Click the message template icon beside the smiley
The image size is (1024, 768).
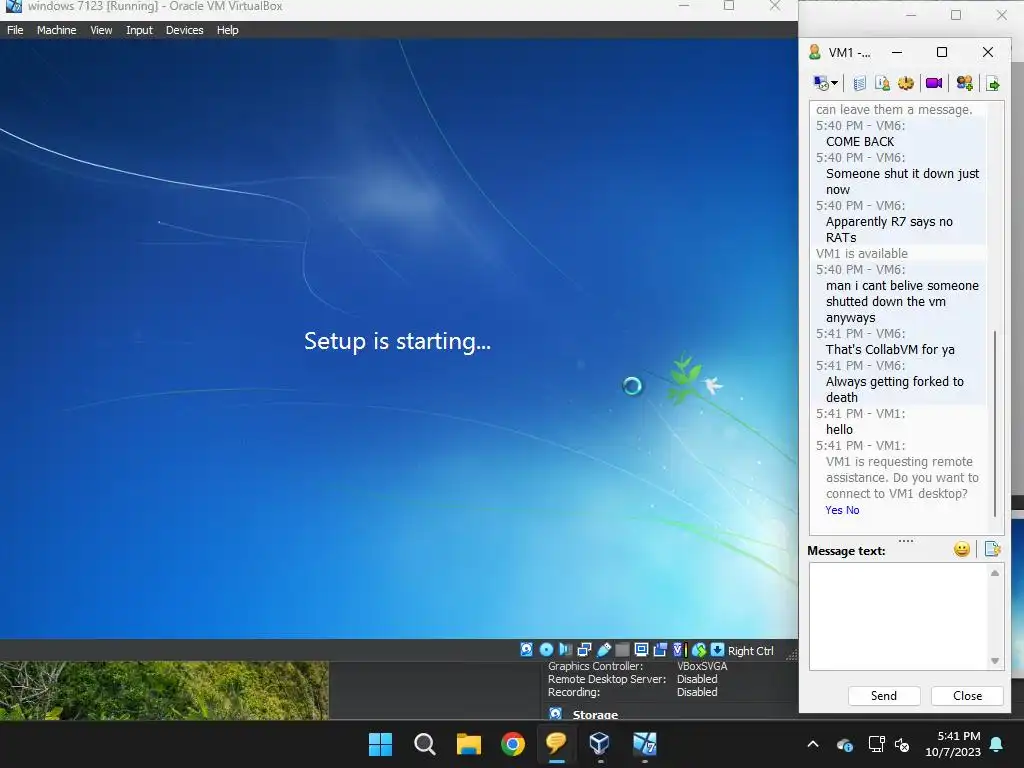pyautogui.click(x=992, y=549)
